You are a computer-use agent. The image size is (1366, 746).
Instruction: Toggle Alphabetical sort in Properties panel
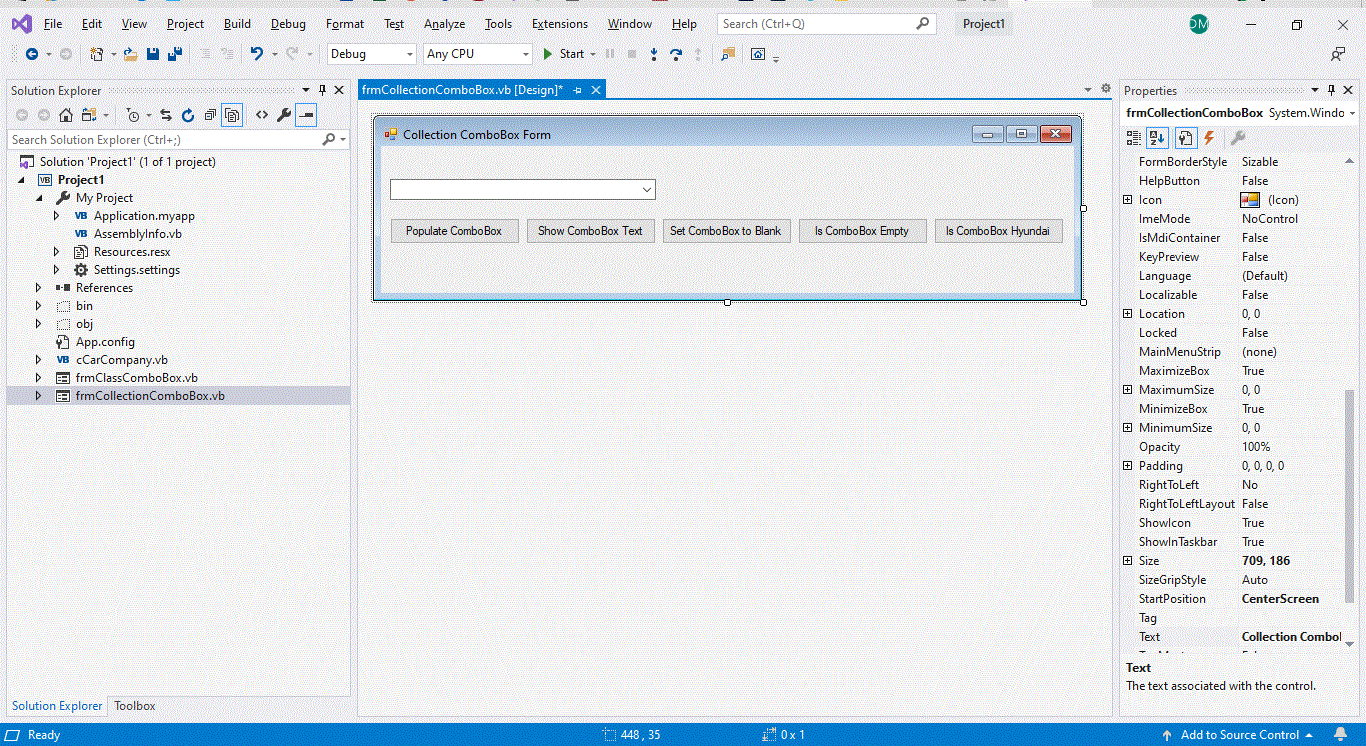(1157, 138)
